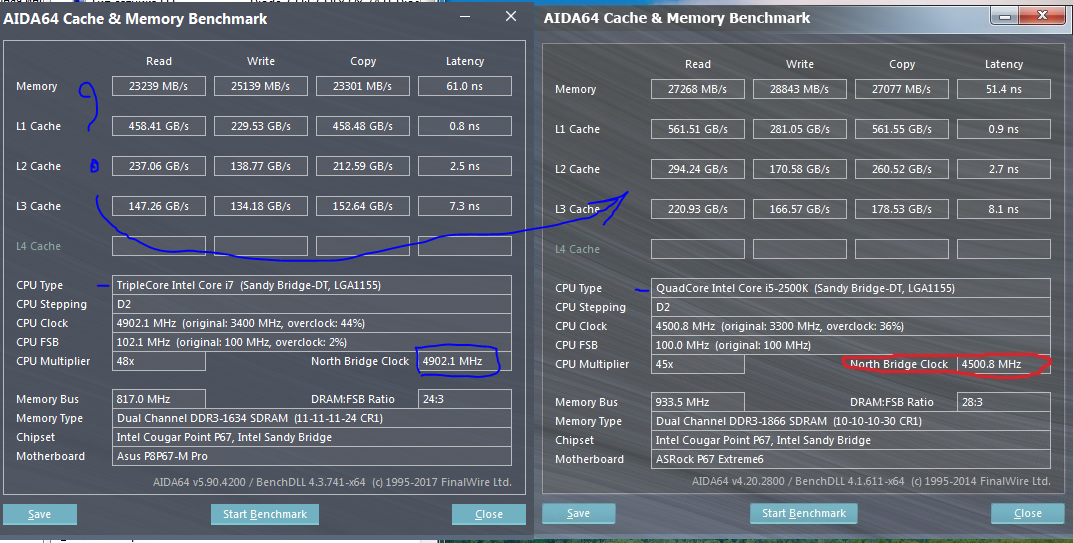Click QuadCore Intel Core i5-2500K field

[851, 288]
